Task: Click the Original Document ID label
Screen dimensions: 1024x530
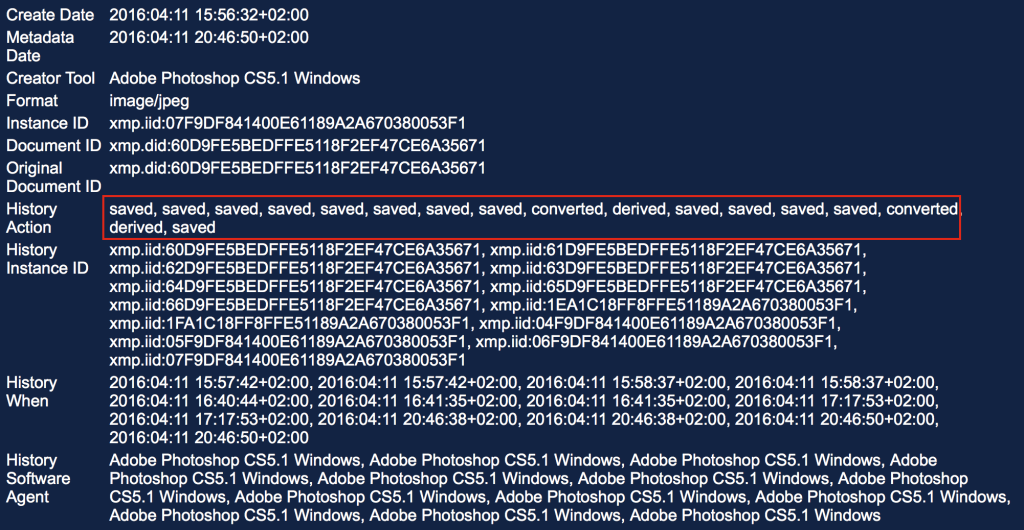Action: pos(54,177)
